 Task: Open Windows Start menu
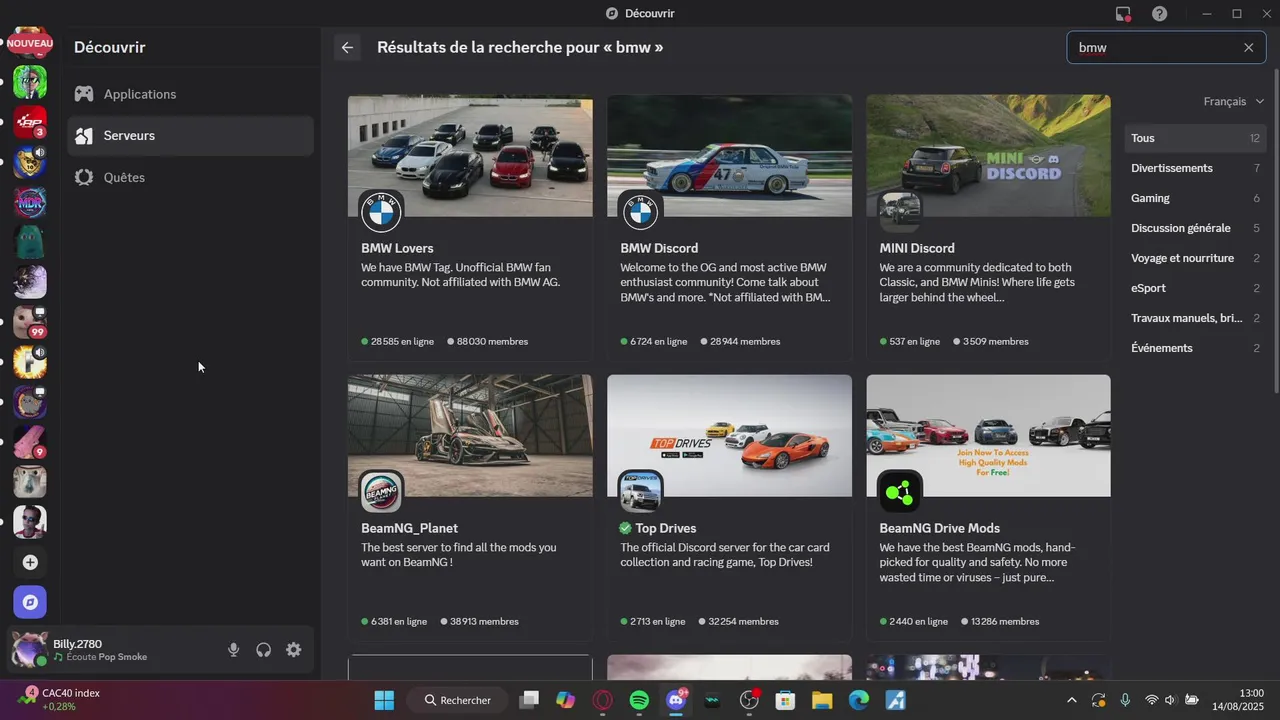click(x=384, y=700)
